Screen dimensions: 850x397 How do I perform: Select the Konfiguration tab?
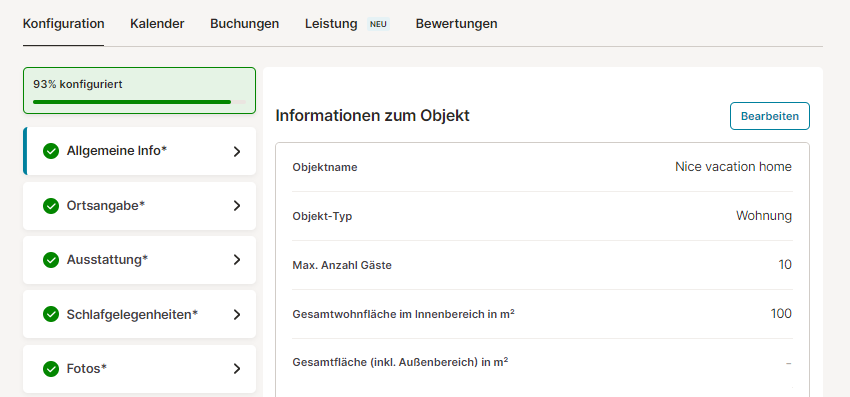[63, 24]
